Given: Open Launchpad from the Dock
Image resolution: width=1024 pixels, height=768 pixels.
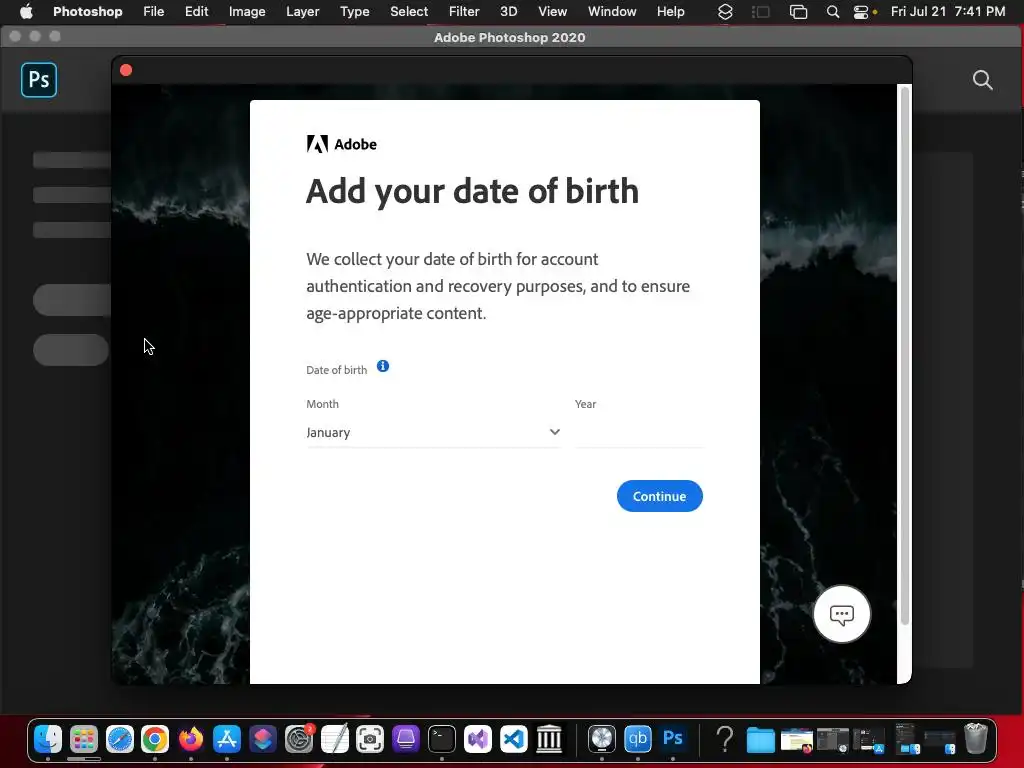Looking at the screenshot, I should coord(84,739).
